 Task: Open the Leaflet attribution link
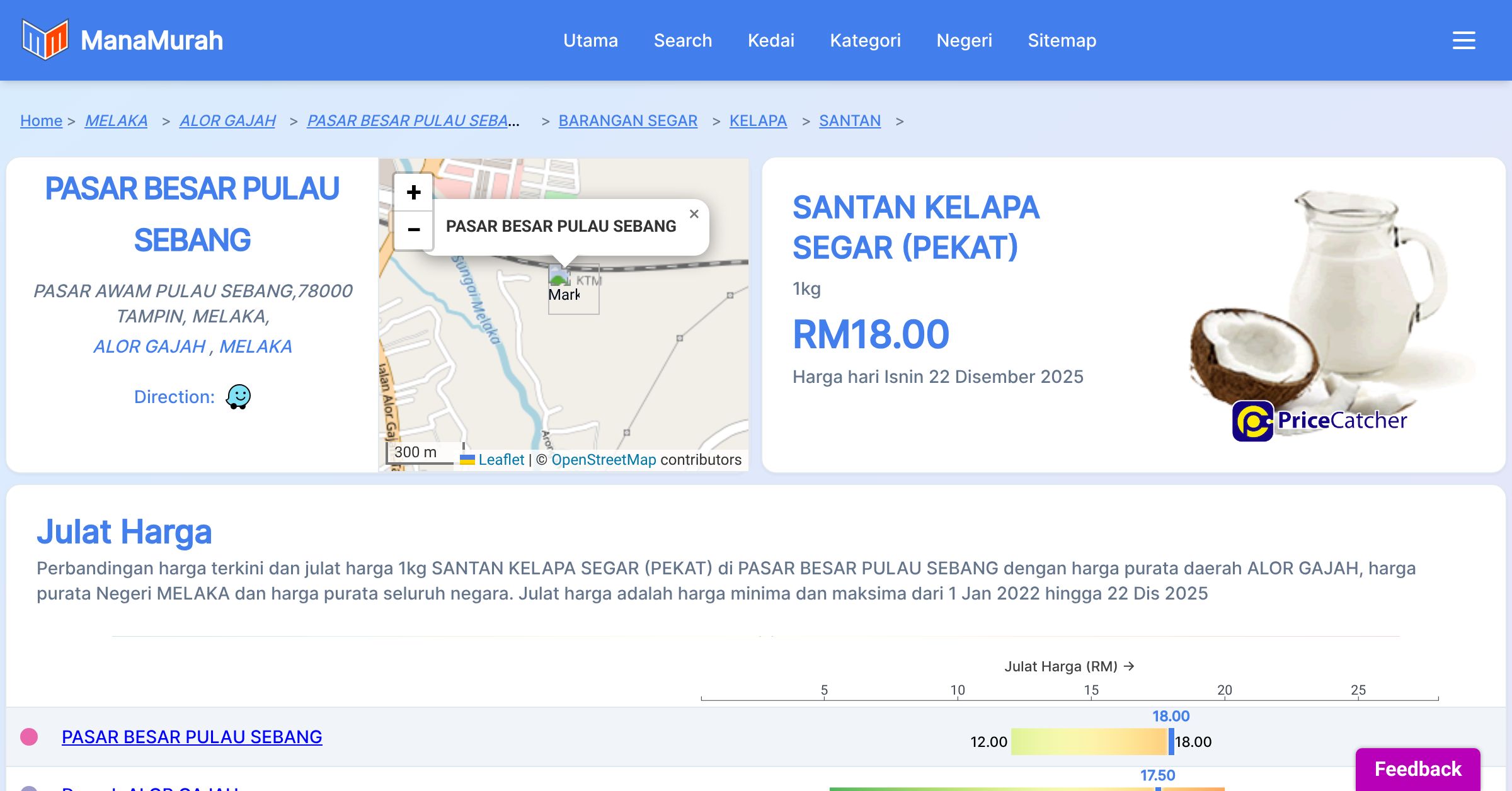(501, 460)
